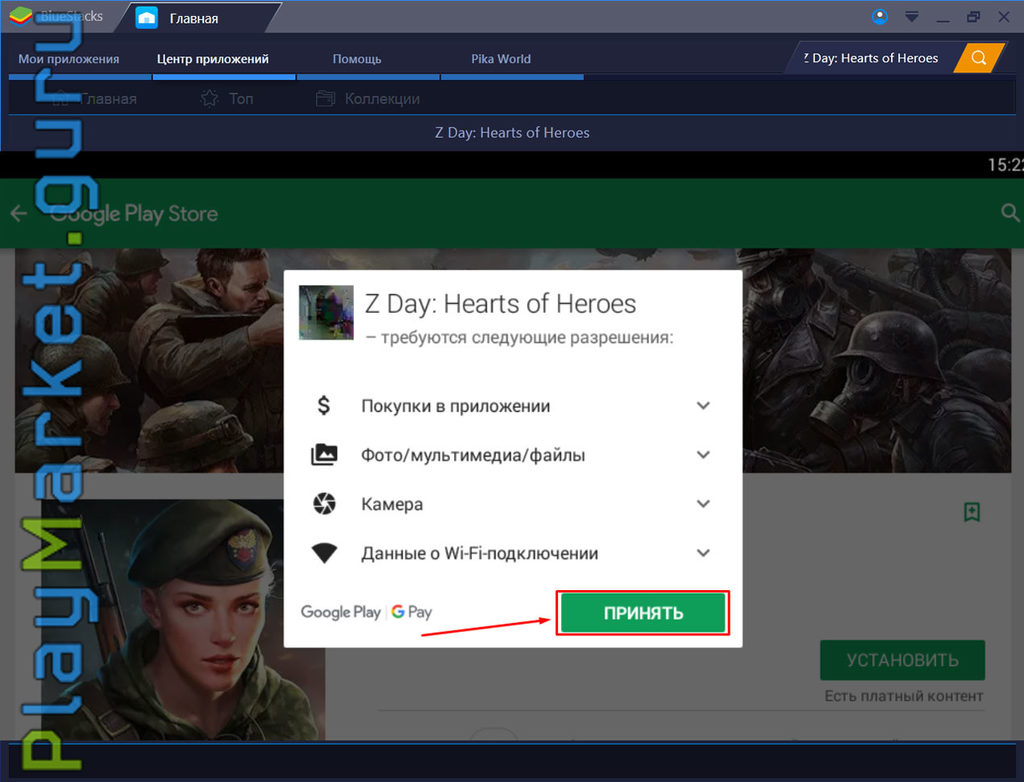The height and width of the screenshot is (782, 1024).
Task: Click the Play Store search magnifier icon
Action: [x=1010, y=212]
